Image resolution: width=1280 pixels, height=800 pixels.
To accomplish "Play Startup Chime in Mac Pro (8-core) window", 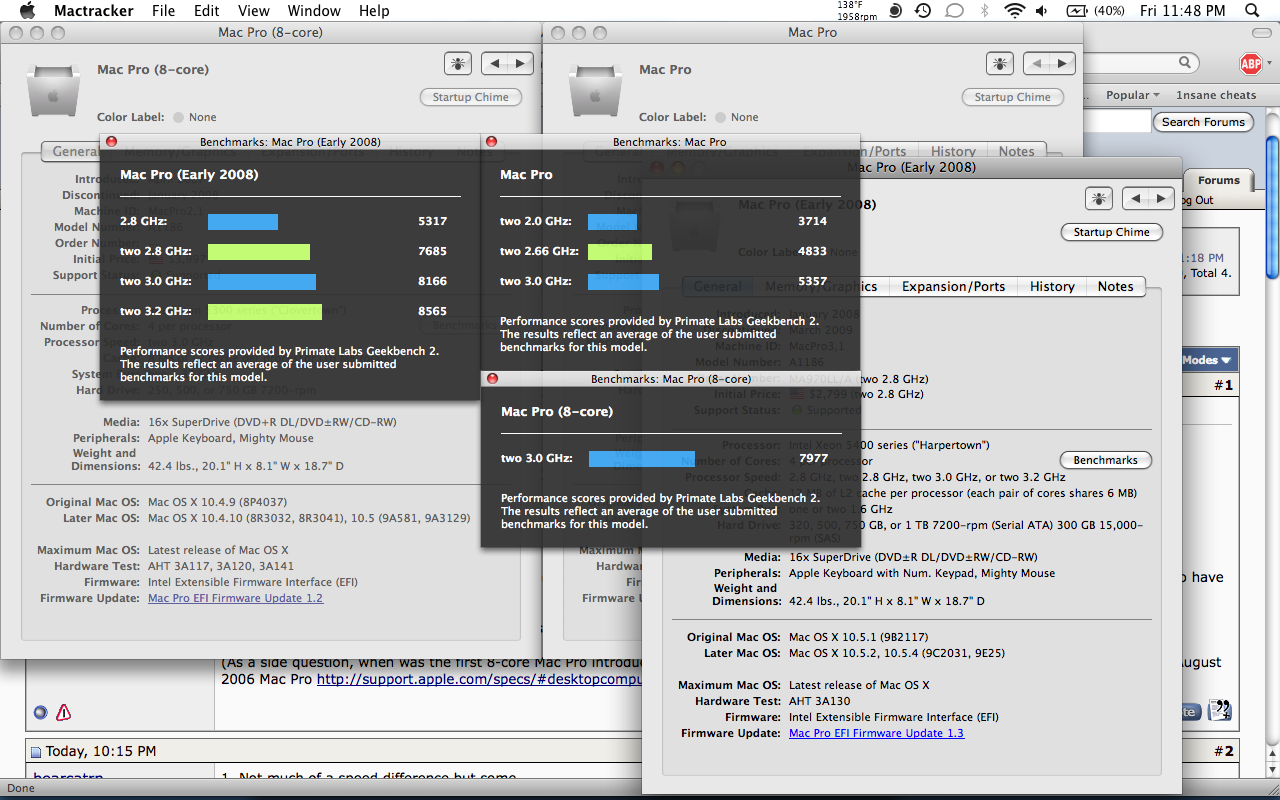I will coord(470,97).
